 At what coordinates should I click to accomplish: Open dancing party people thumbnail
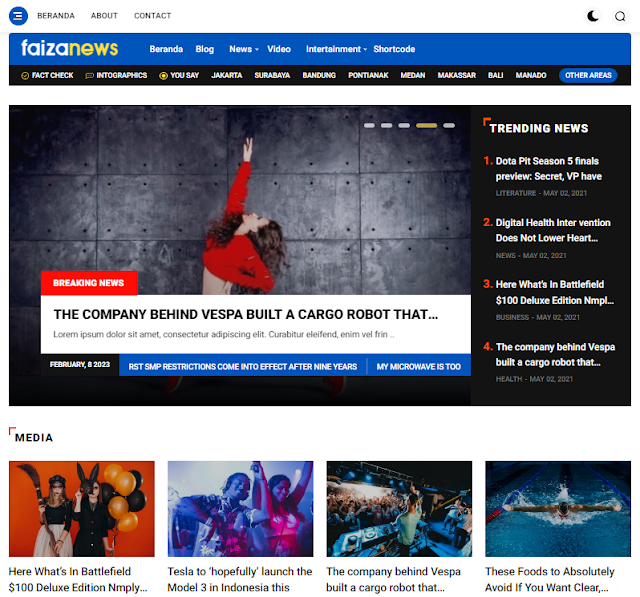click(240, 508)
